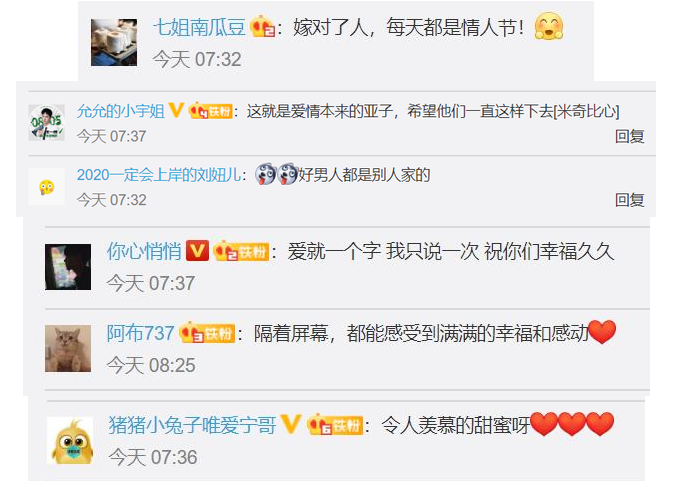Click the level 2 fan badge beside 七姐南瓜豆
The image size is (686, 481).
click(262, 26)
